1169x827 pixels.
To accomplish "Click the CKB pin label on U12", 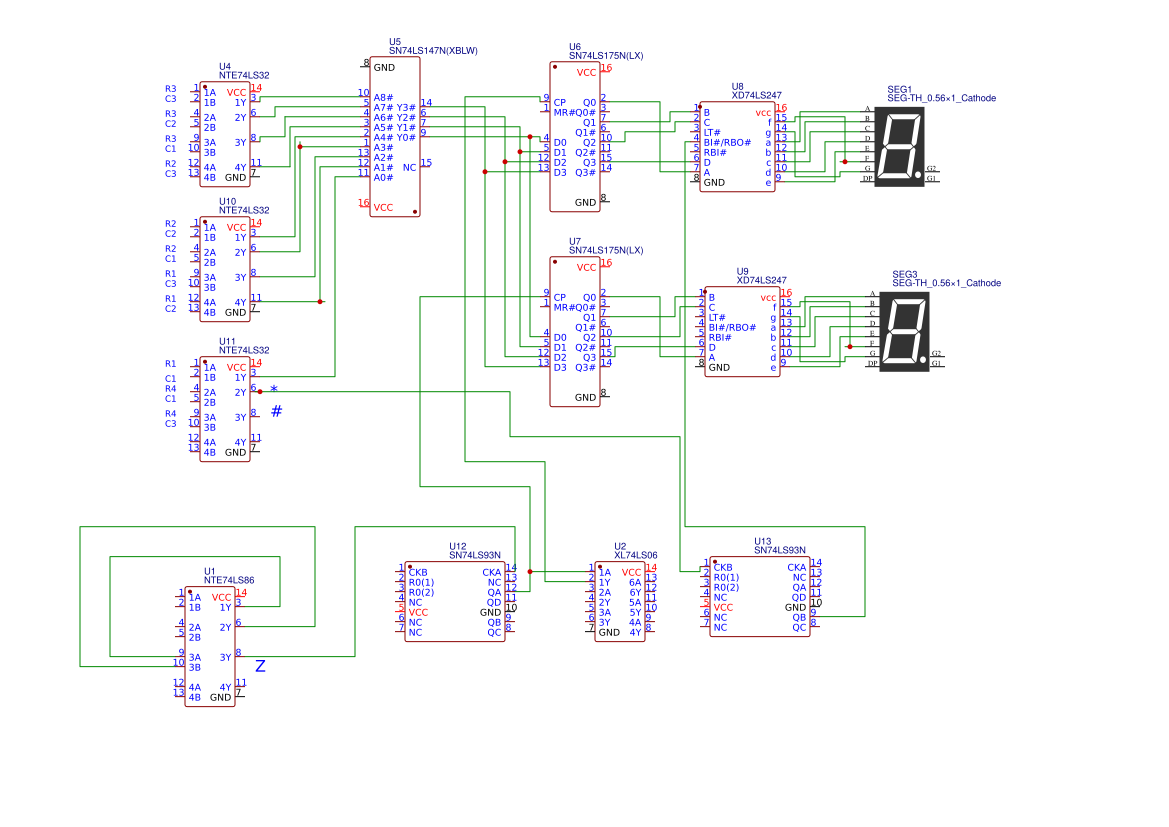I will [x=418, y=573].
